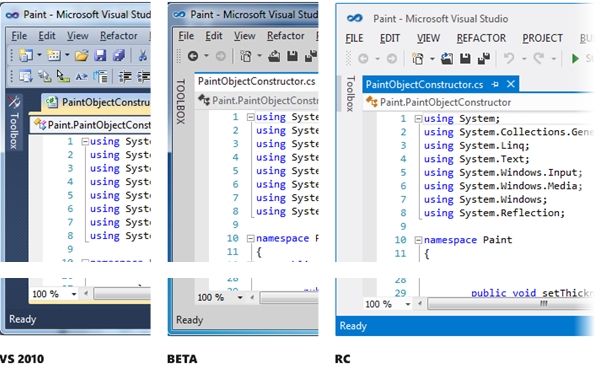
Task: Click the Navigate Backward icon in RC toolbar
Action: (x=363, y=59)
